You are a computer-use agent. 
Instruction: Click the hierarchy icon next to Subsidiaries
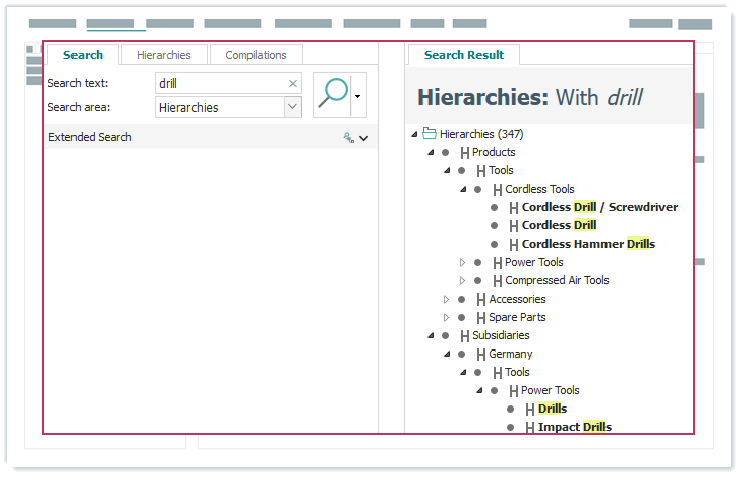(464, 336)
